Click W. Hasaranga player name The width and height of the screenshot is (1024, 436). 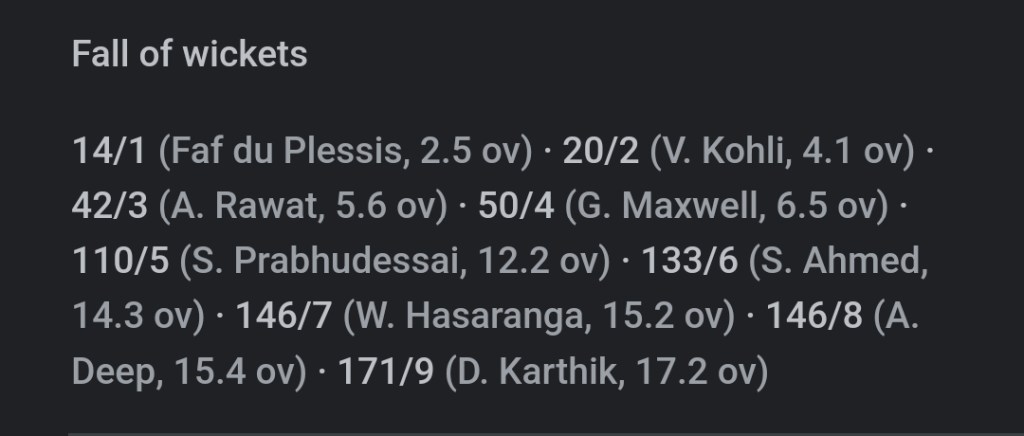click(x=468, y=316)
